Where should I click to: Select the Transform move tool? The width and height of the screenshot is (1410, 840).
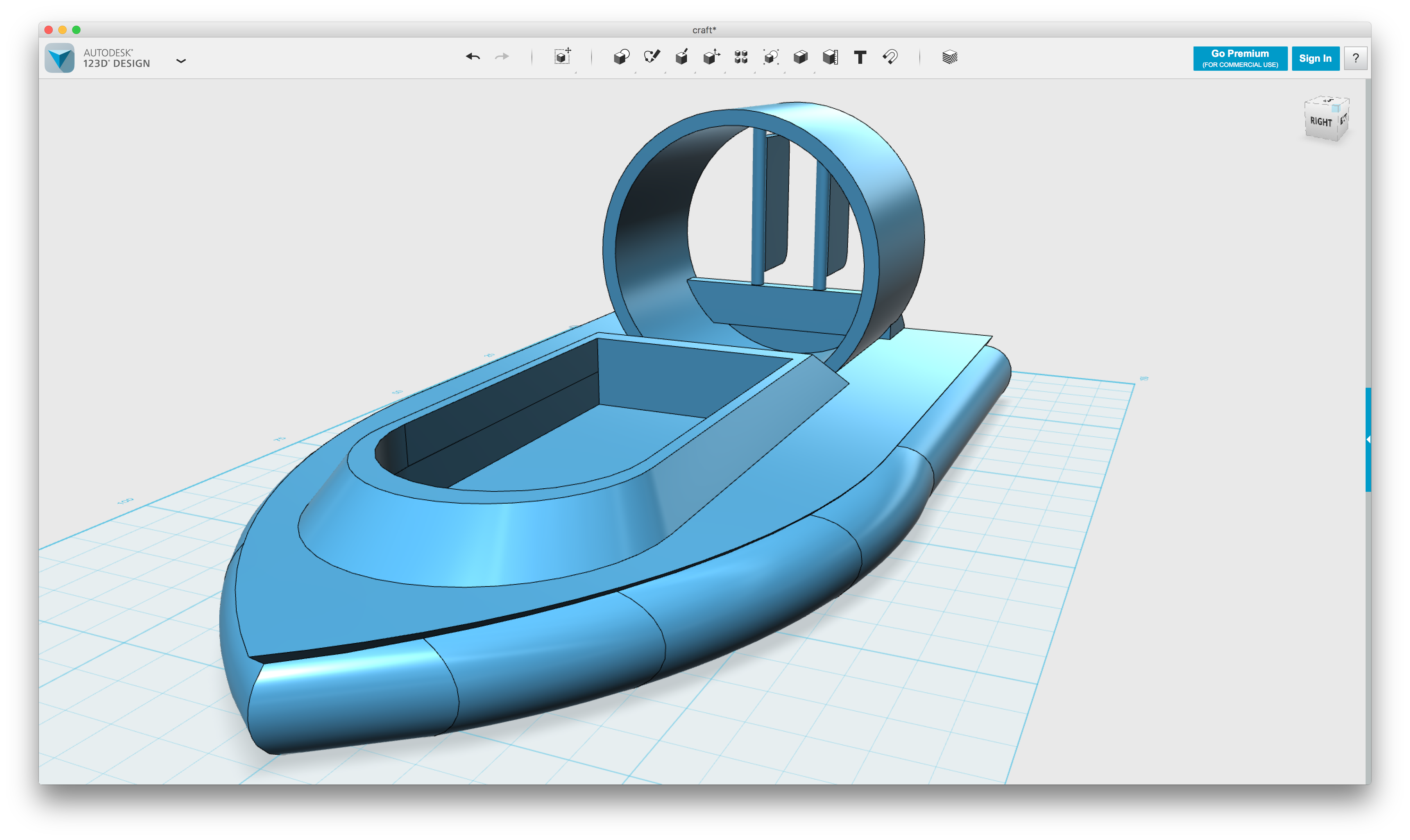[x=562, y=57]
